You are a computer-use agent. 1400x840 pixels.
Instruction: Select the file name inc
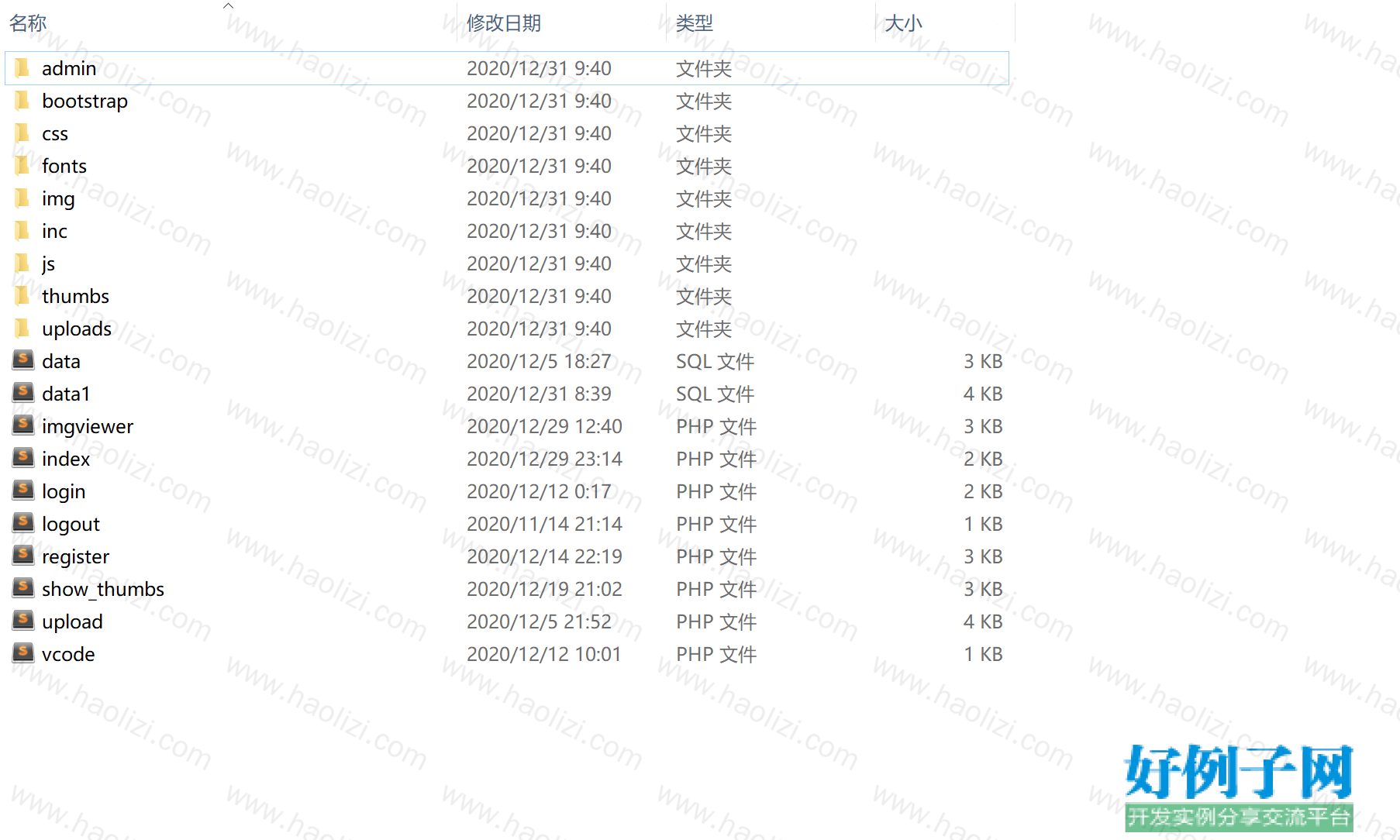pyautogui.click(x=54, y=231)
